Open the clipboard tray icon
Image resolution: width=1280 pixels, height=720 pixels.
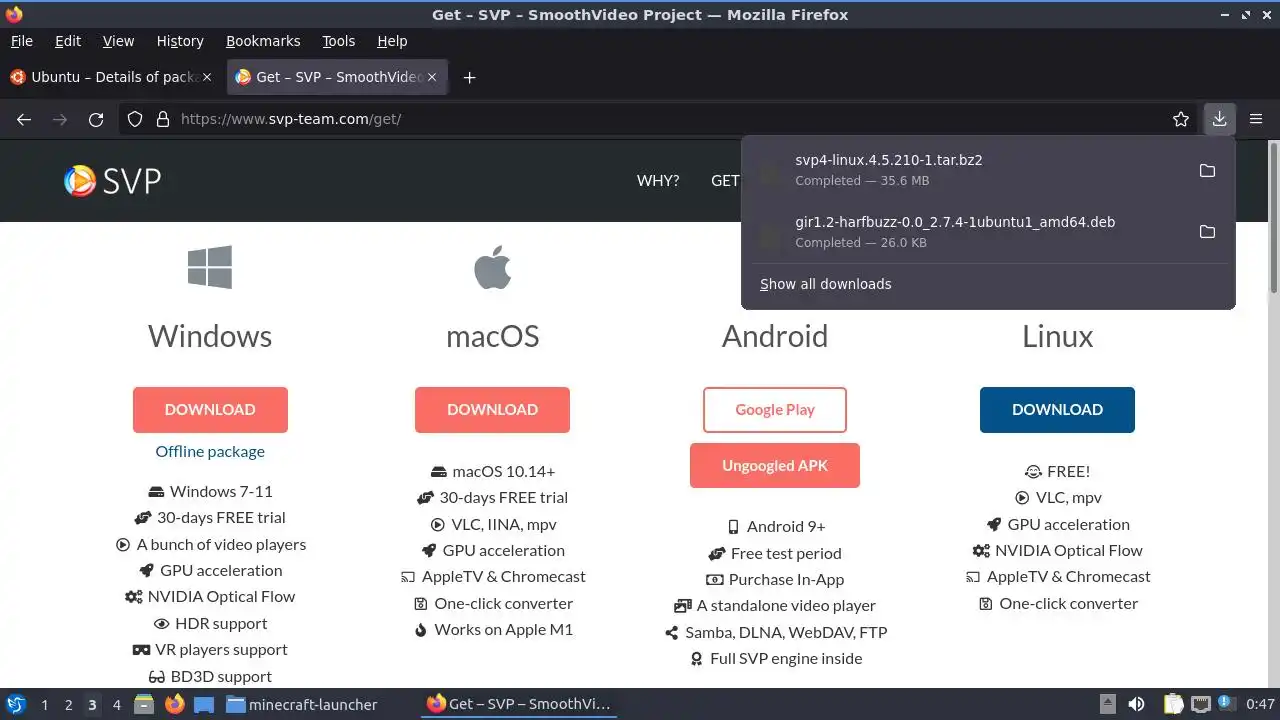1174,705
